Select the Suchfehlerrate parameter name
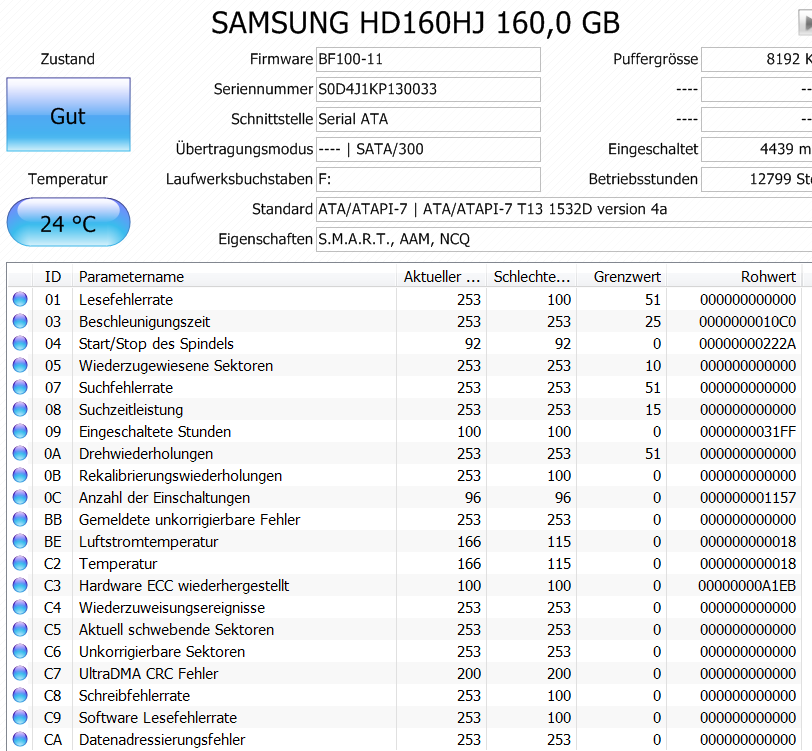The width and height of the screenshot is (812, 751). (x=126, y=388)
